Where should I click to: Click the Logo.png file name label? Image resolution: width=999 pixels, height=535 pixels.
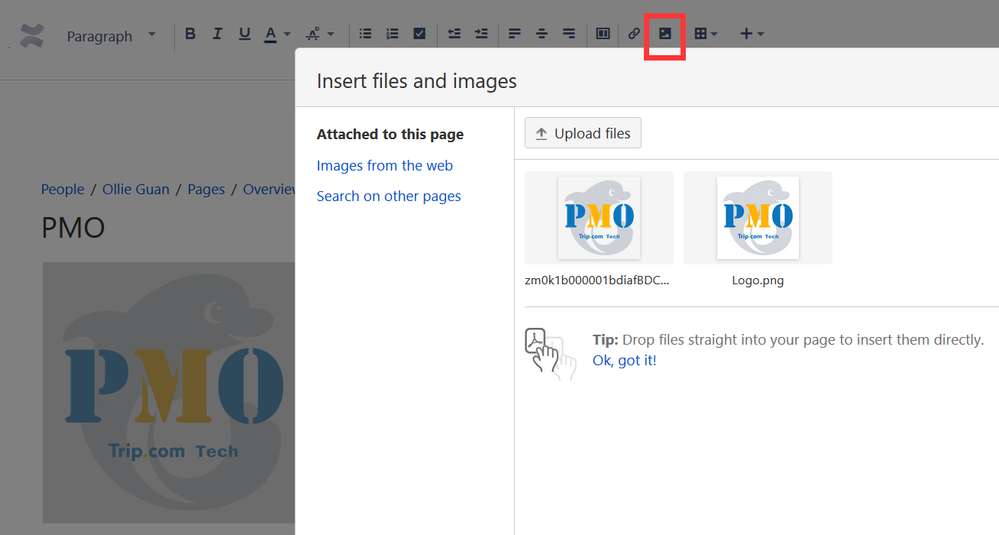tap(758, 280)
